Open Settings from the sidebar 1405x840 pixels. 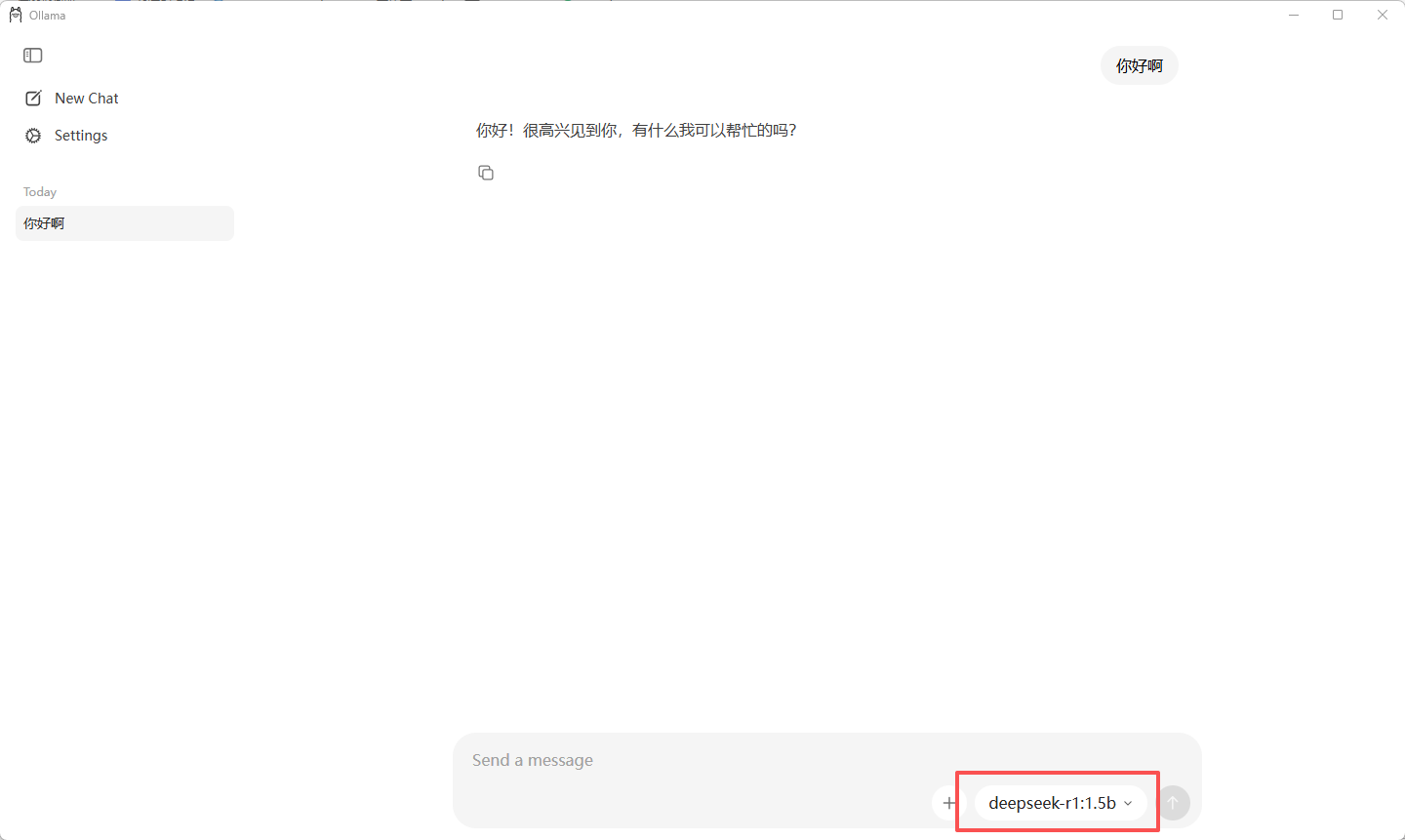[x=66, y=136]
